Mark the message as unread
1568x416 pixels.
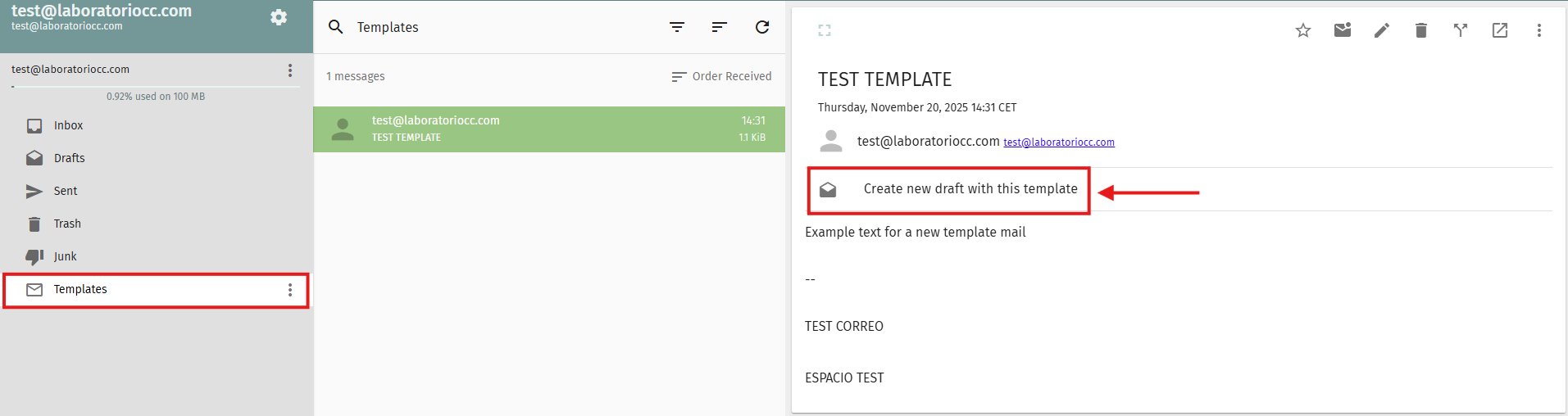(1343, 30)
